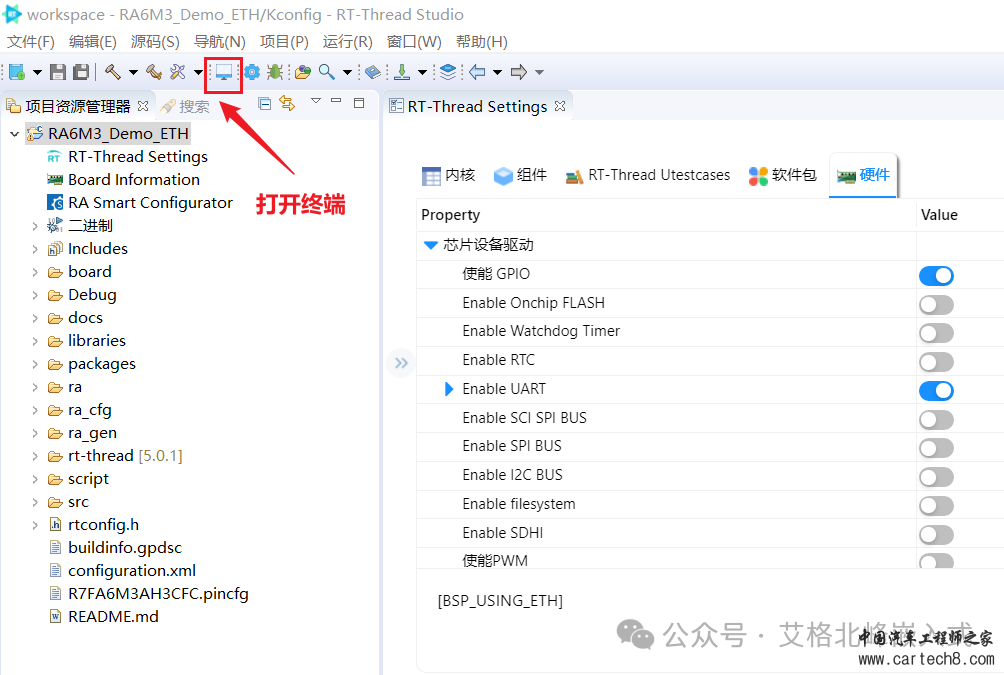Click the blue gear SDK manager icon
This screenshot has width=1004, height=675.
(252, 72)
